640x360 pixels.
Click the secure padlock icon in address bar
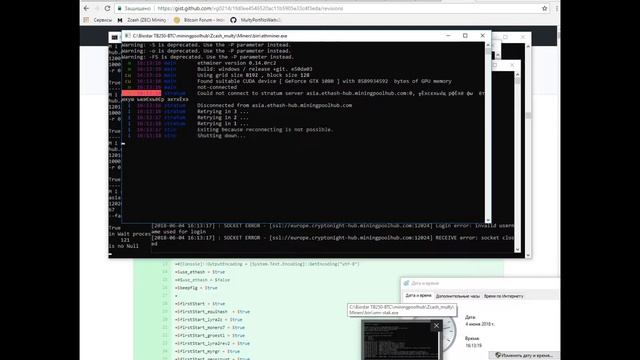click(x=119, y=8)
